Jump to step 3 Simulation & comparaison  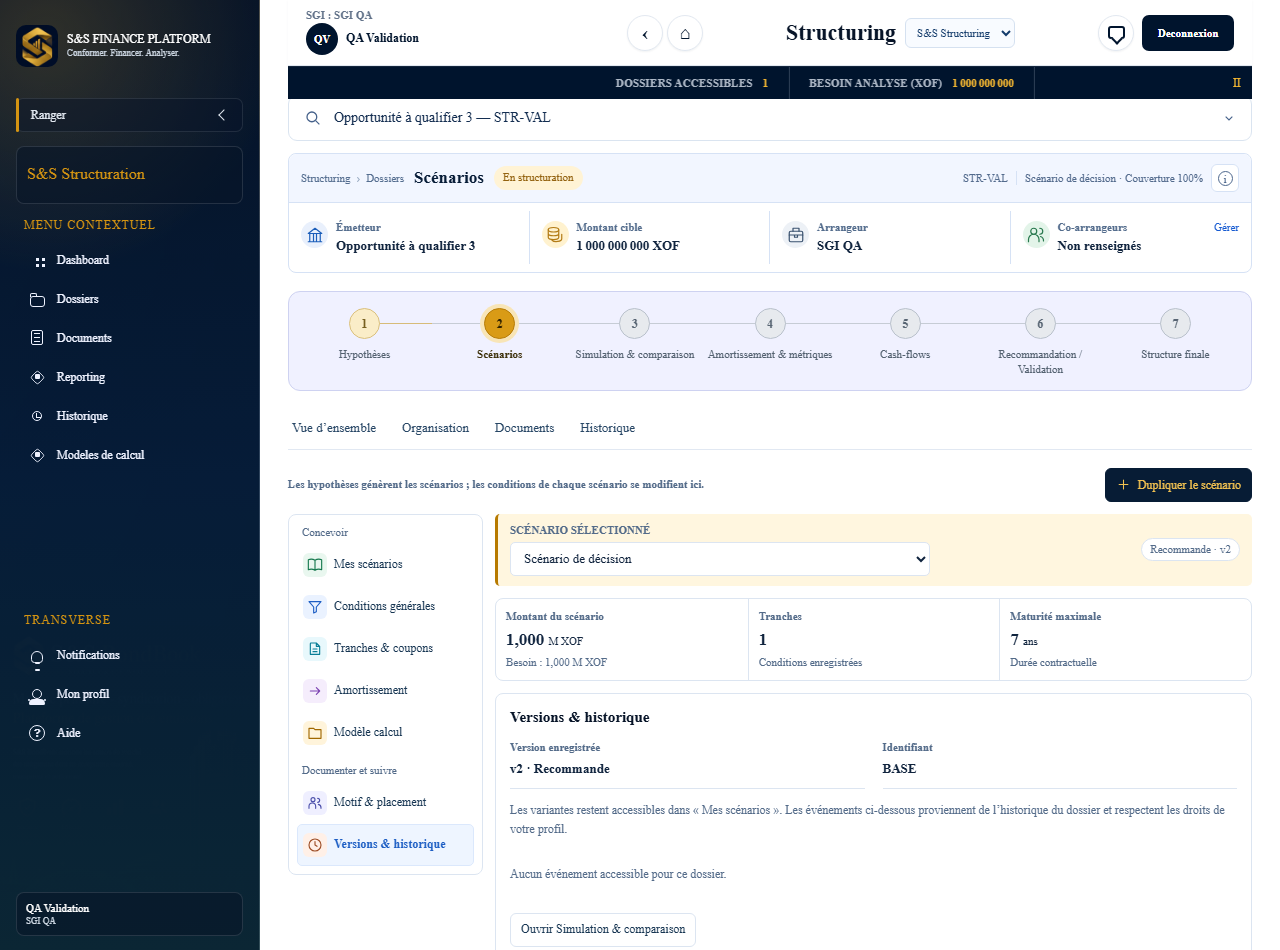point(634,324)
